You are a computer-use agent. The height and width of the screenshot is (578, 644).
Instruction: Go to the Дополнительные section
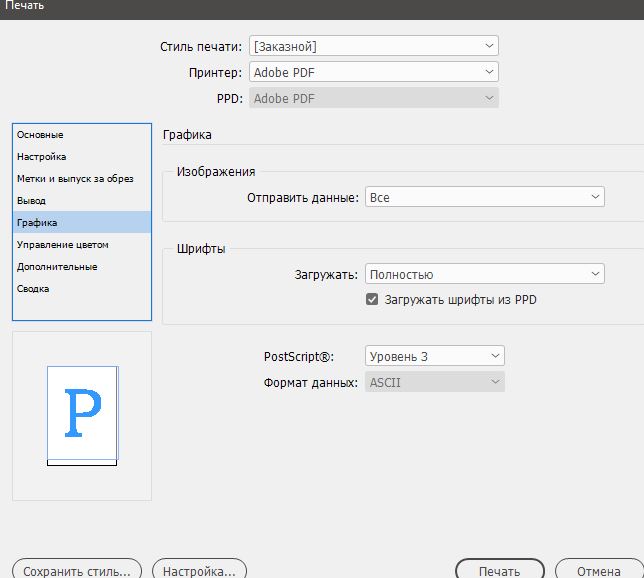click(x=82, y=267)
